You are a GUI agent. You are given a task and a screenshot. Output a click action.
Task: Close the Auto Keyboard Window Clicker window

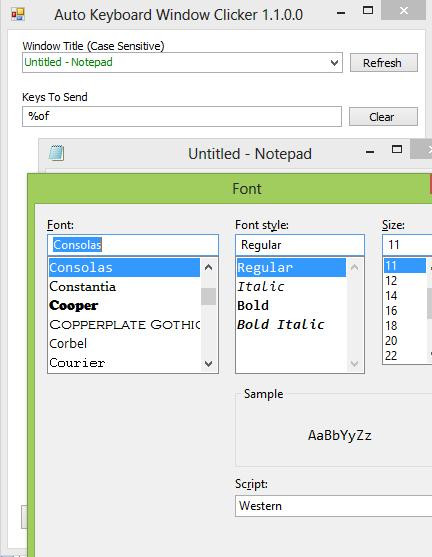(x=403, y=10)
